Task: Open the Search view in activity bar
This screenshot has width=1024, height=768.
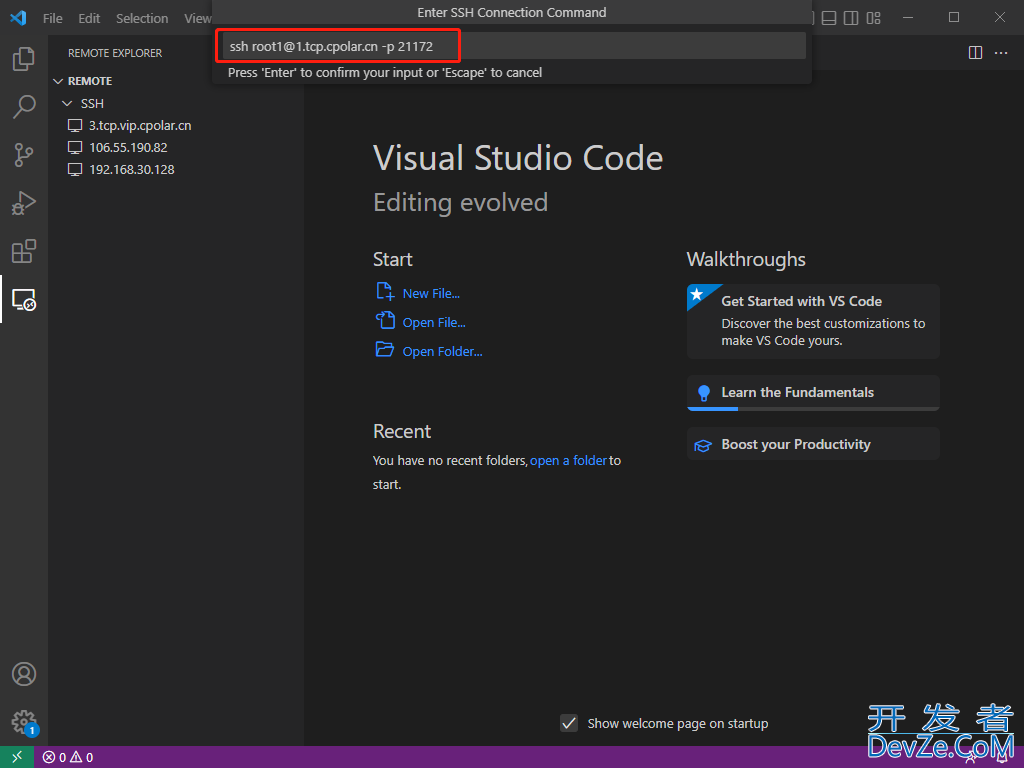Action: [24, 106]
